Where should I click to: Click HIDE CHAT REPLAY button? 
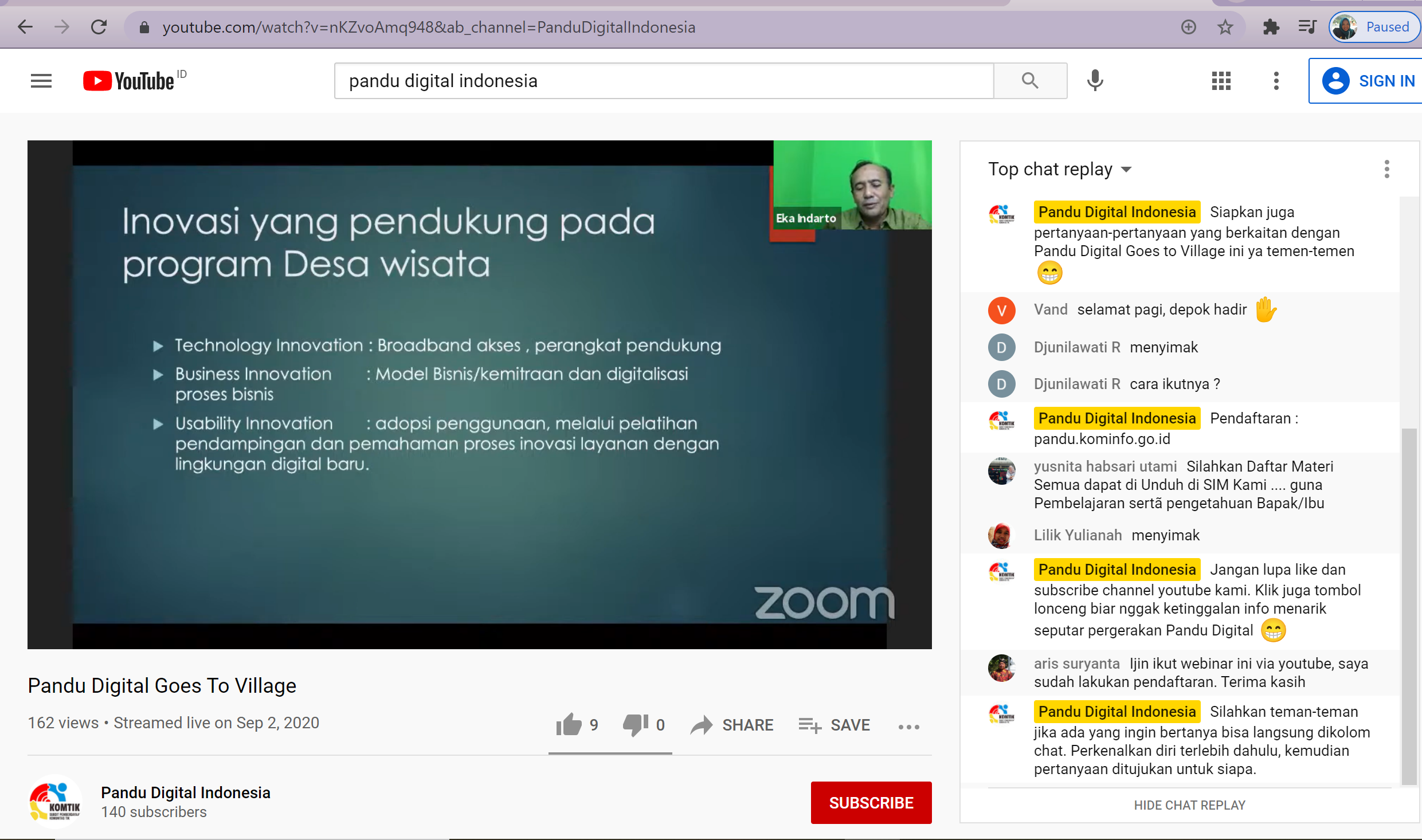[x=1189, y=805]
